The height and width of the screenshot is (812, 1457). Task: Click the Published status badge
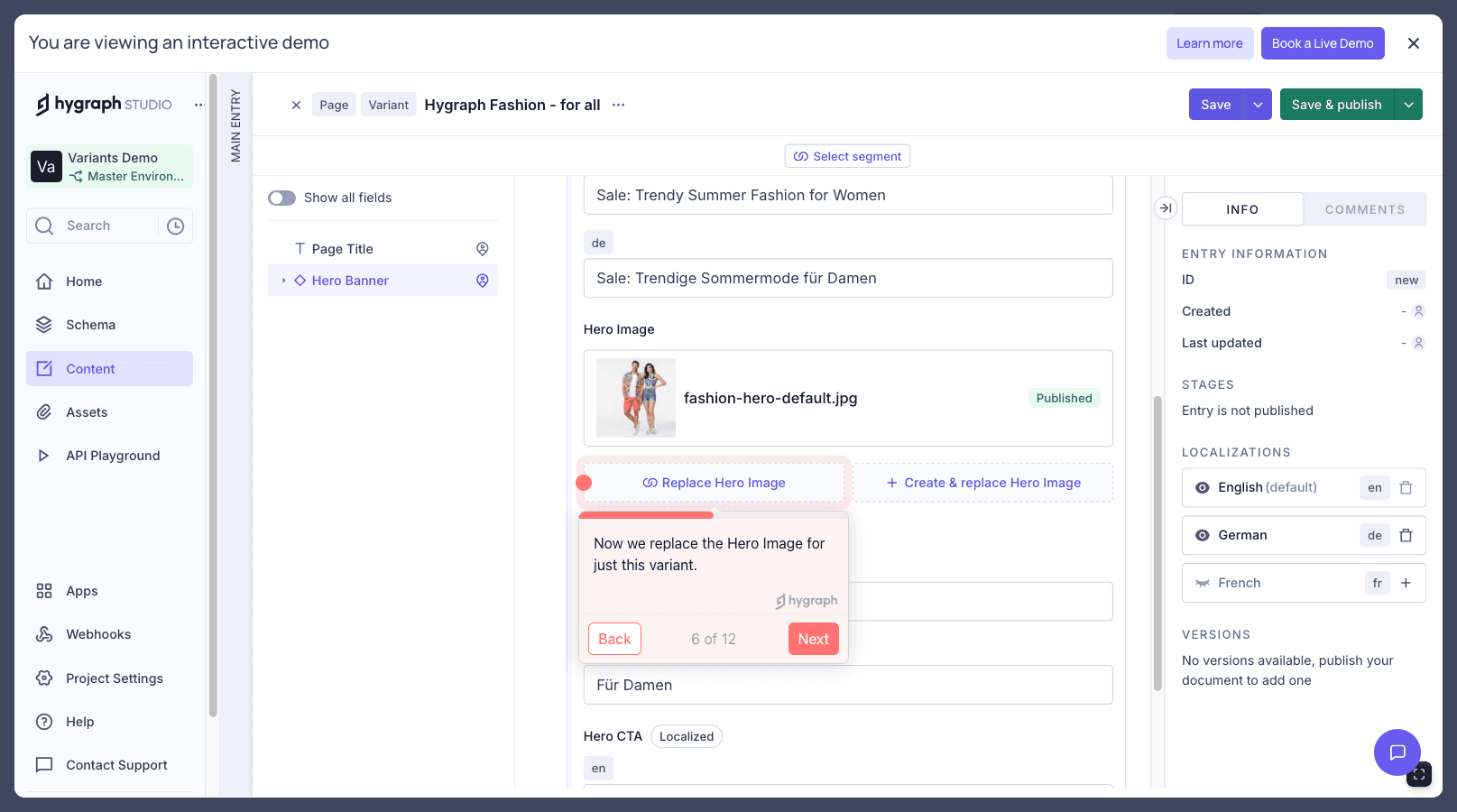[1064, 398]
